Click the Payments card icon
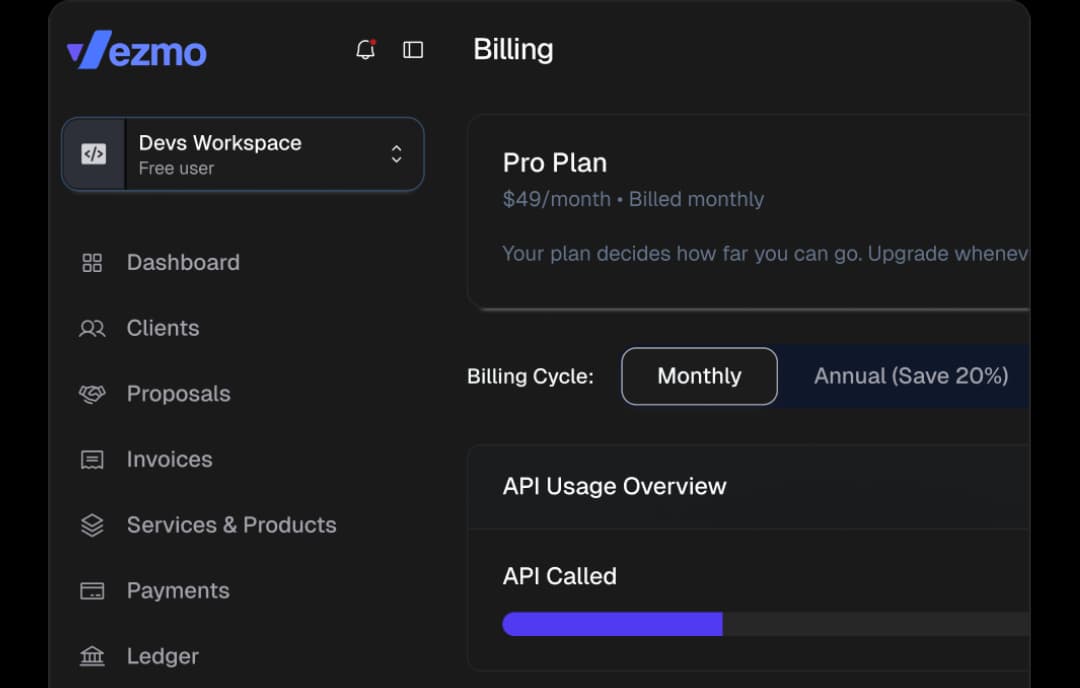The width and height of the screenshot is (1080, 688). pyautogui.click(x=92, y=590)
